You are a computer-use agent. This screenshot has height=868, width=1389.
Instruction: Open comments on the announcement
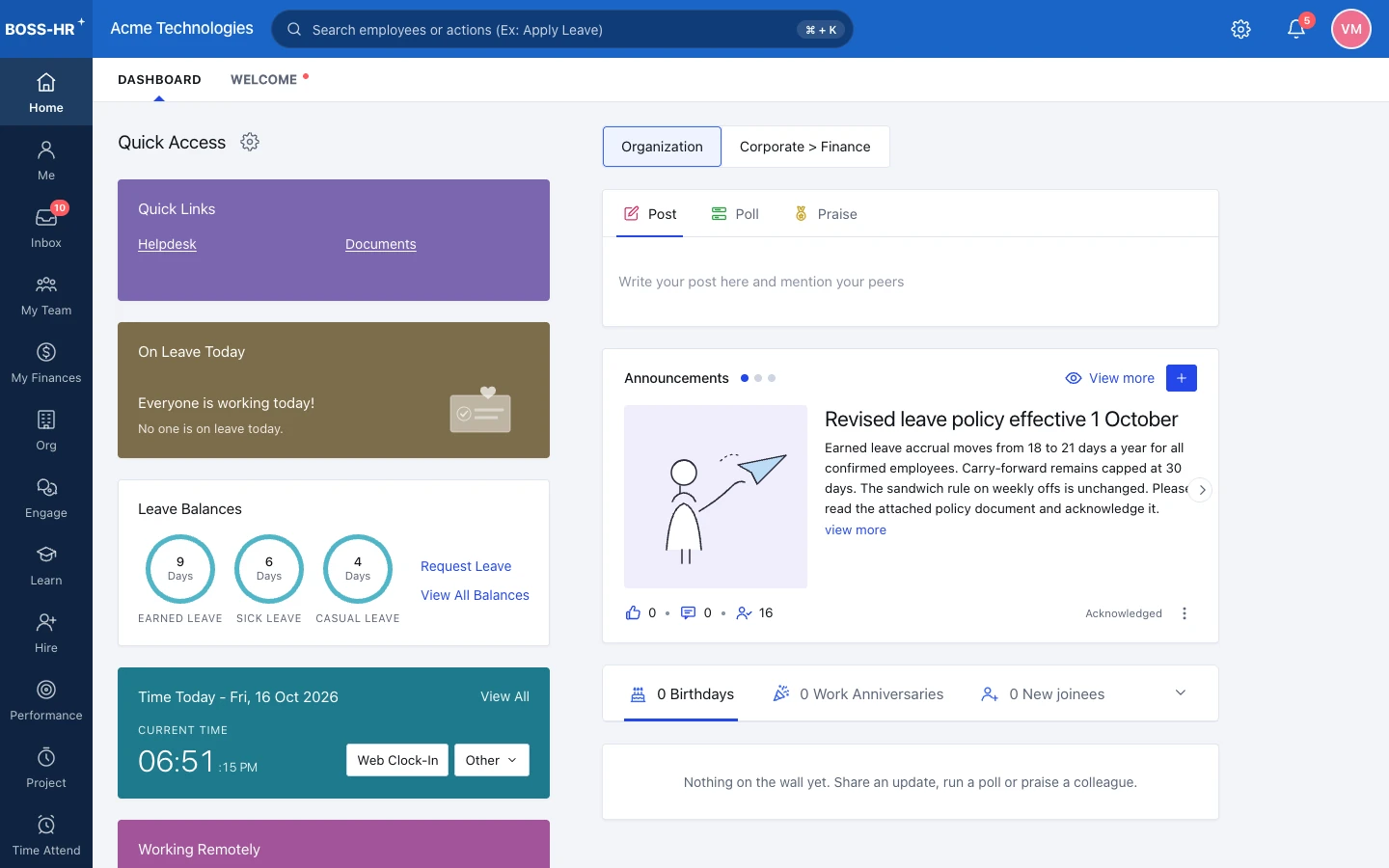(689, 612)
